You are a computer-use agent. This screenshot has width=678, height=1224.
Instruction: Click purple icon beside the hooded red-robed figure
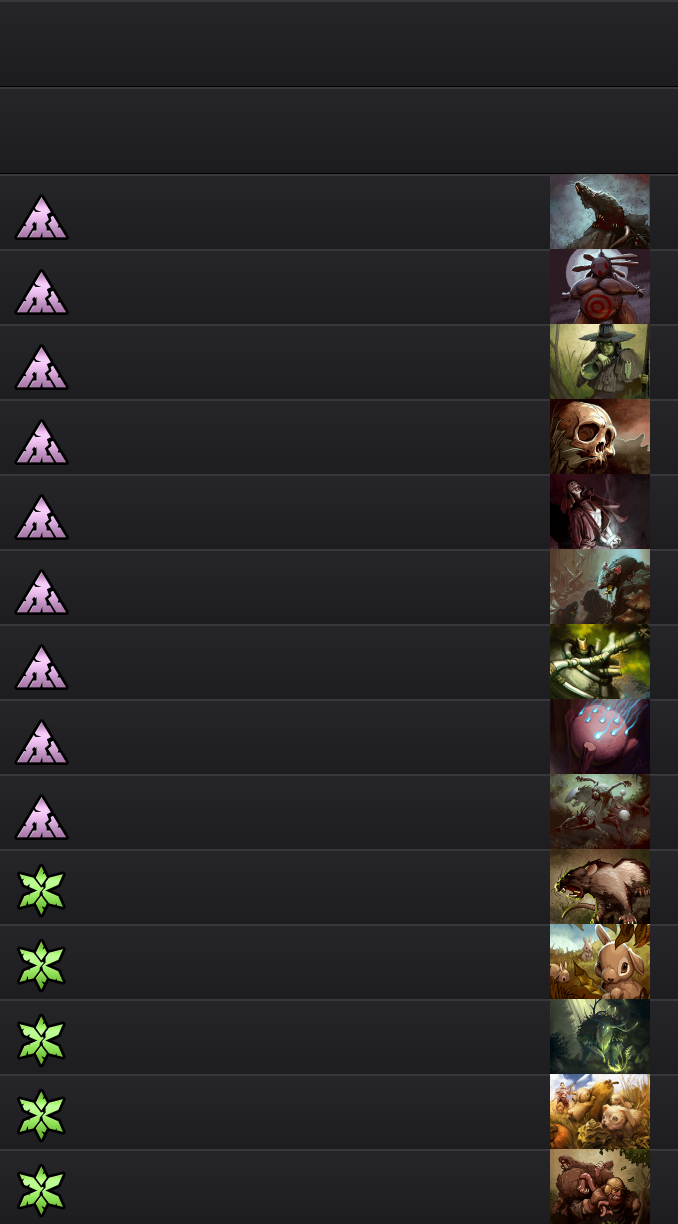click(41, 517)
